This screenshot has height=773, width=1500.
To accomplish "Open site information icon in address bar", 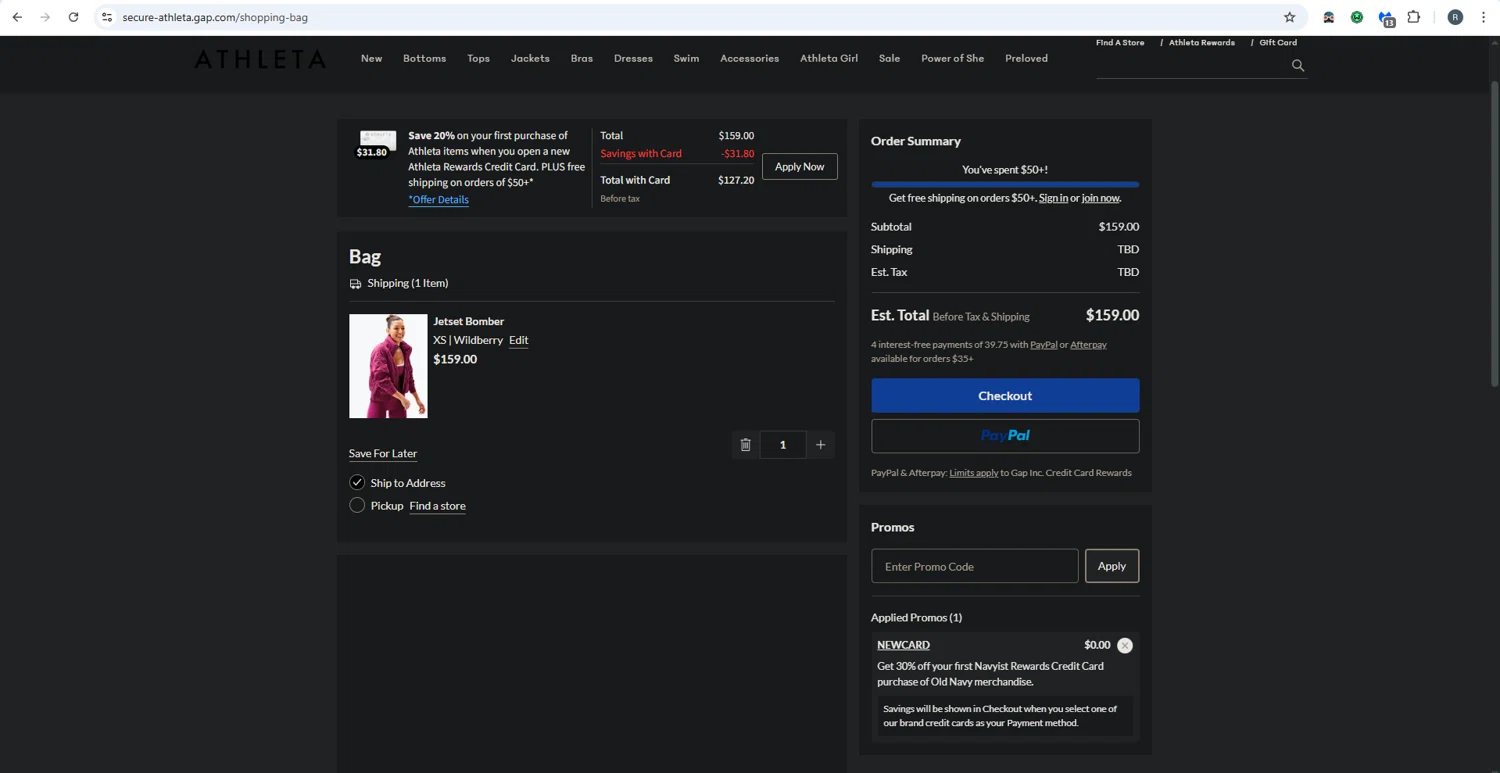I will [107, 17].
